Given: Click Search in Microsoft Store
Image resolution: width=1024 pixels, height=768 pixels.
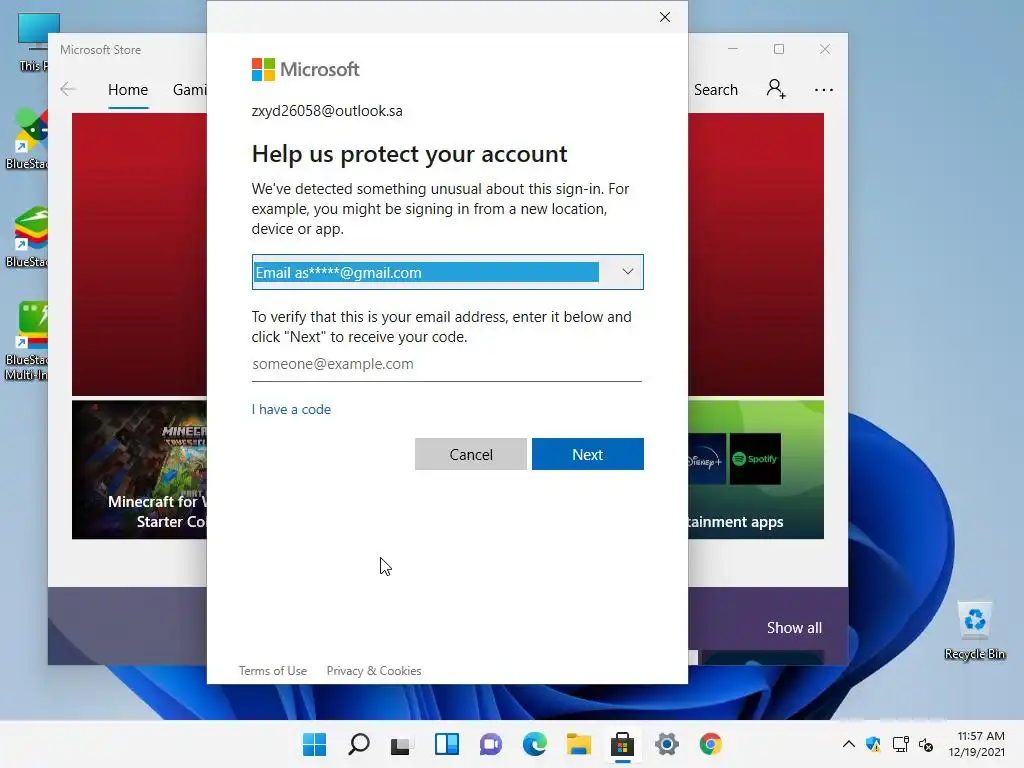Looking at the screenshot, I should tap(715, 89).
